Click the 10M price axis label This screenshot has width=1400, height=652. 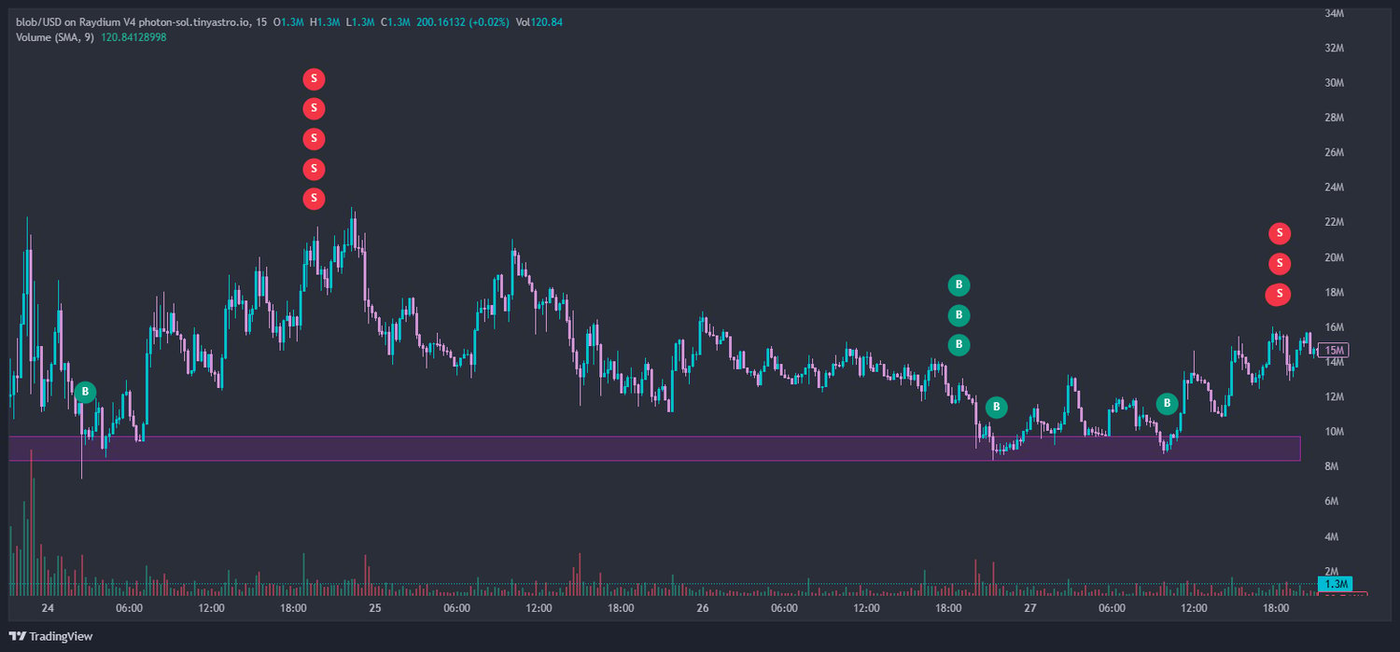tap(1333, 432)
